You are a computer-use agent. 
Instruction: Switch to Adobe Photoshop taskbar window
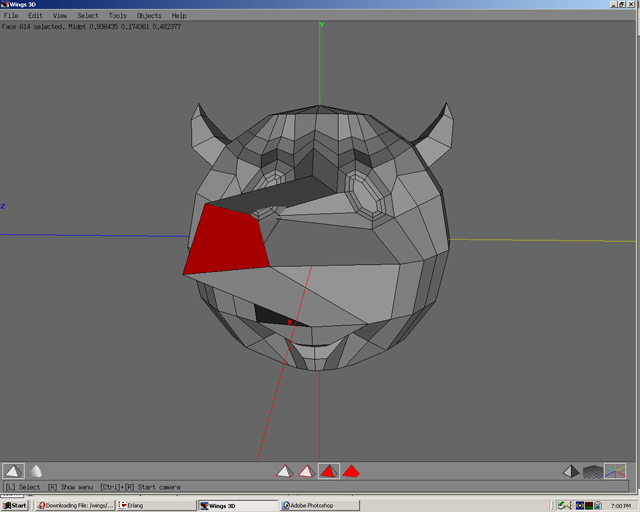pyautogui.click(x=320, y=505)
